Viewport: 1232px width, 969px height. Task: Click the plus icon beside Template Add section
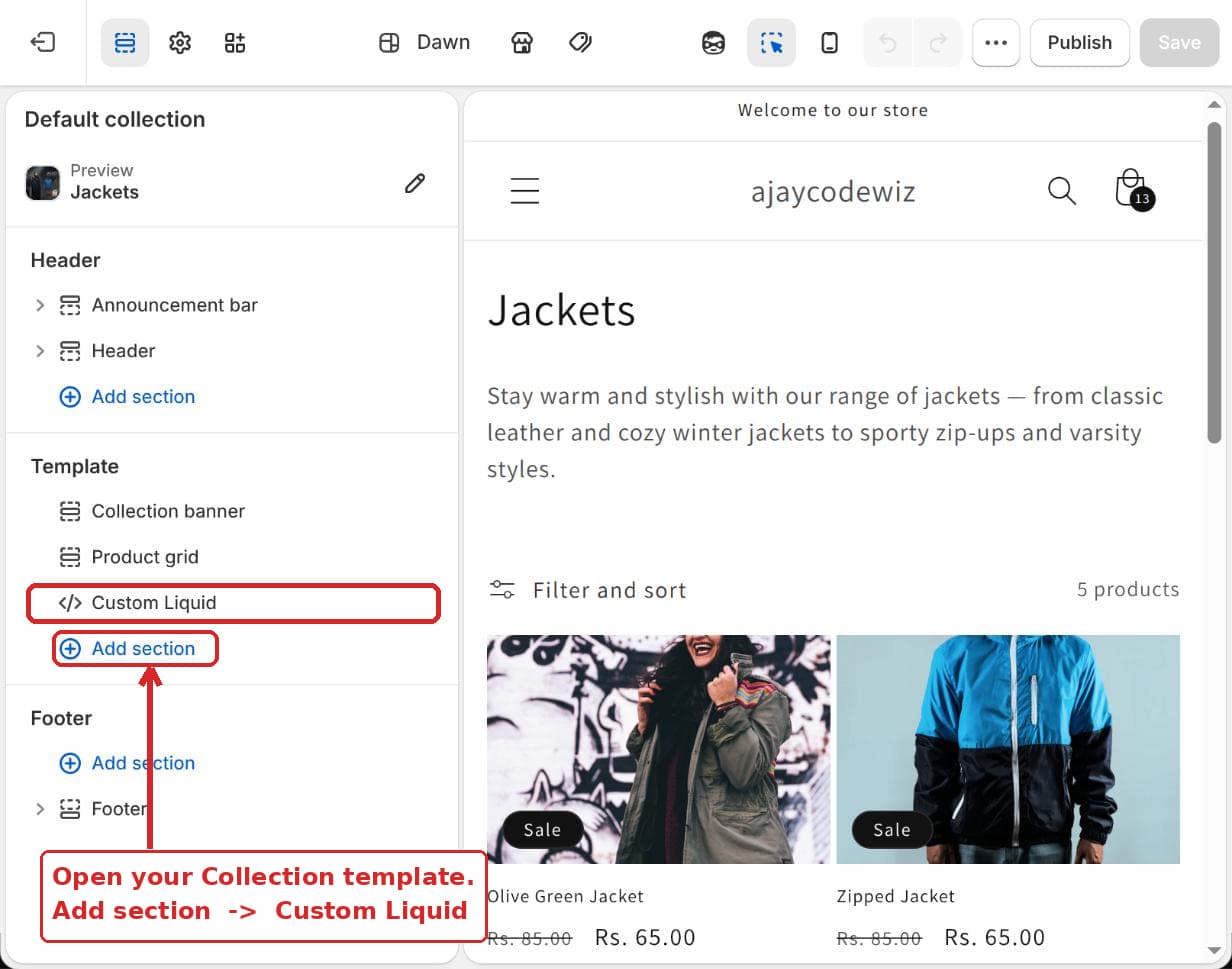click(70, 649)
